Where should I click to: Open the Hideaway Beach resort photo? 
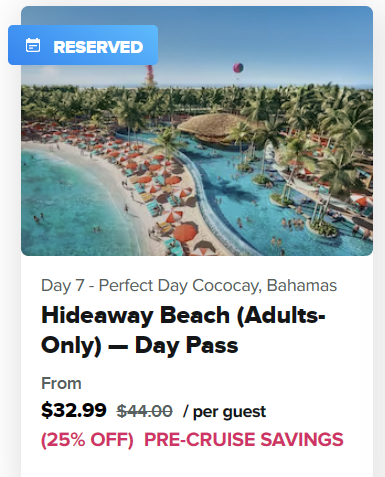(197, 131)
